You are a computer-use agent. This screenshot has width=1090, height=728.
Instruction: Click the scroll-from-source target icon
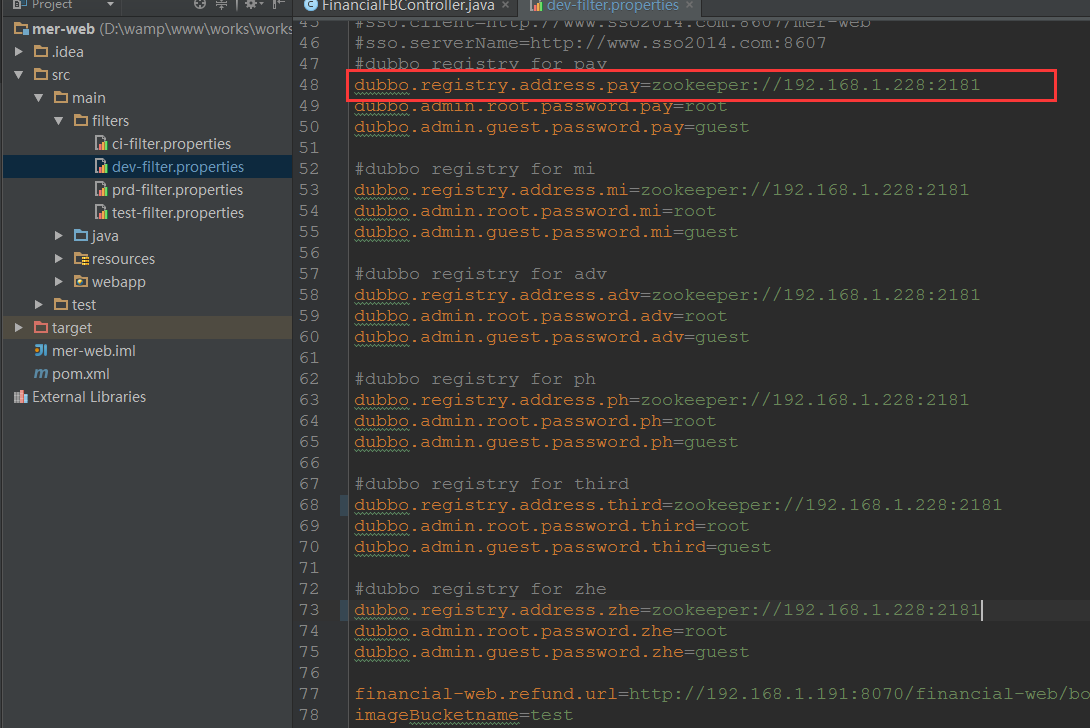coord(200,4)
